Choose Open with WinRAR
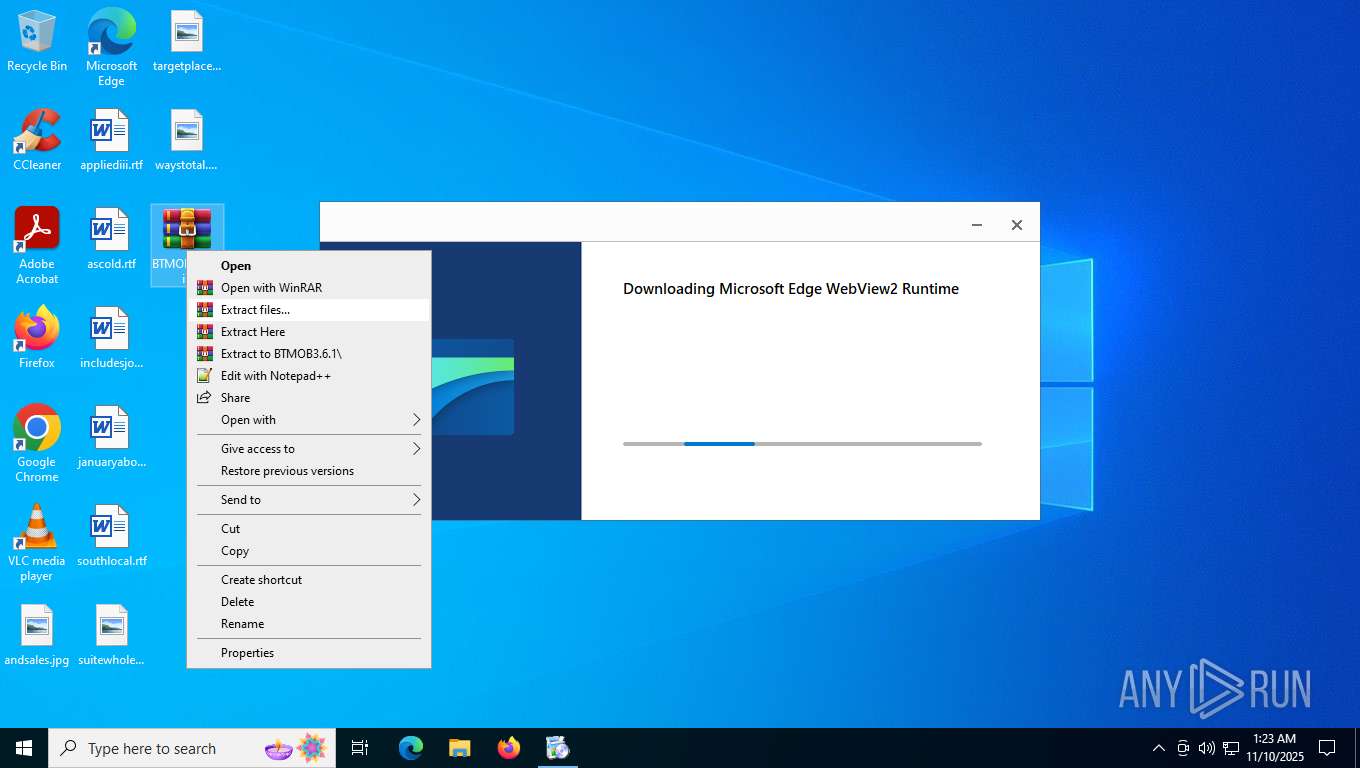 [x=309, y=288]
